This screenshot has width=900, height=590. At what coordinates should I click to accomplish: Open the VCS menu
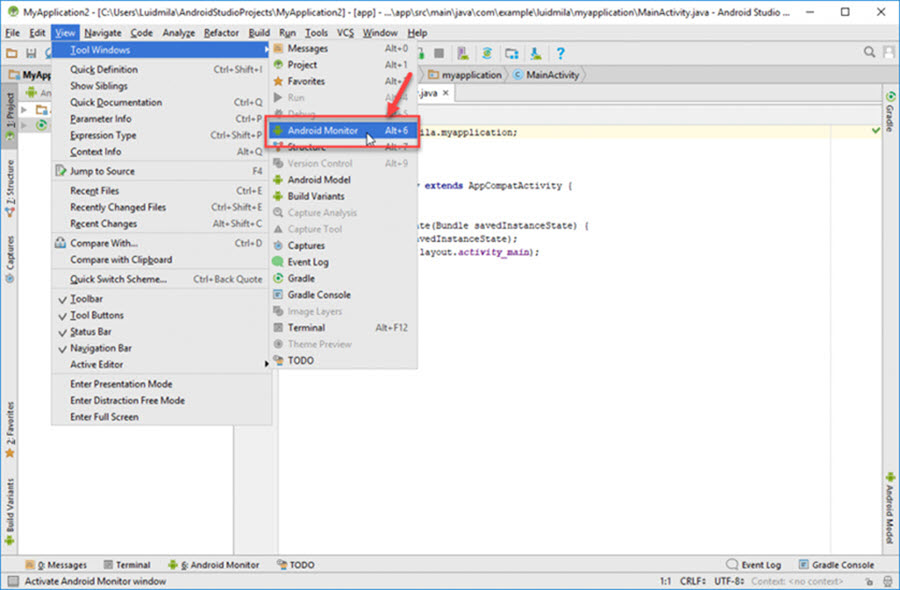[x=345, y=33]
